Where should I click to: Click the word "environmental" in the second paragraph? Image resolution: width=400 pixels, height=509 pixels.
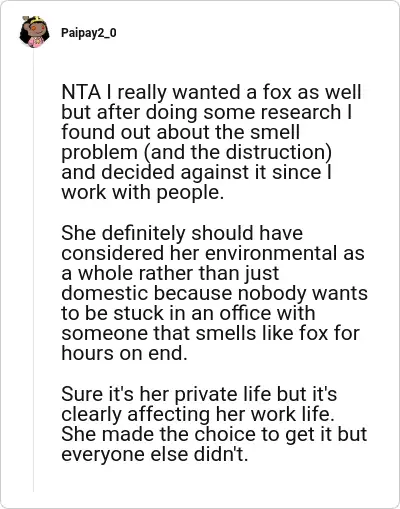[271, 253]
